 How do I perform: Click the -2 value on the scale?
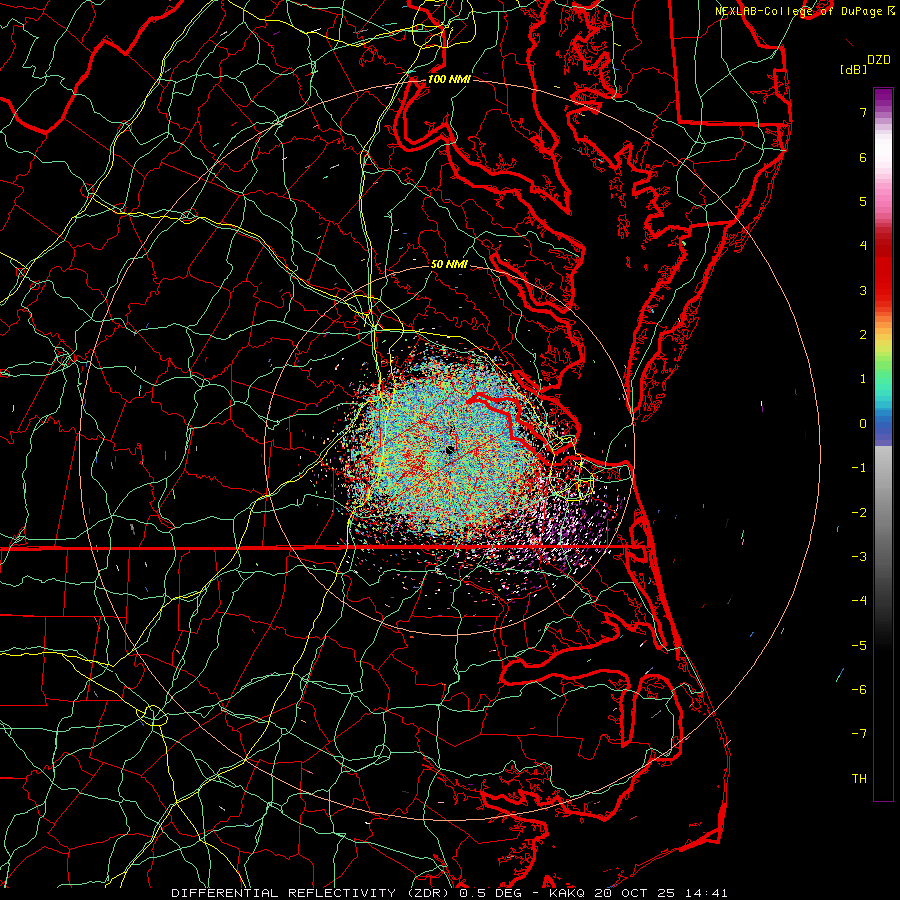[x=859, y=513]
